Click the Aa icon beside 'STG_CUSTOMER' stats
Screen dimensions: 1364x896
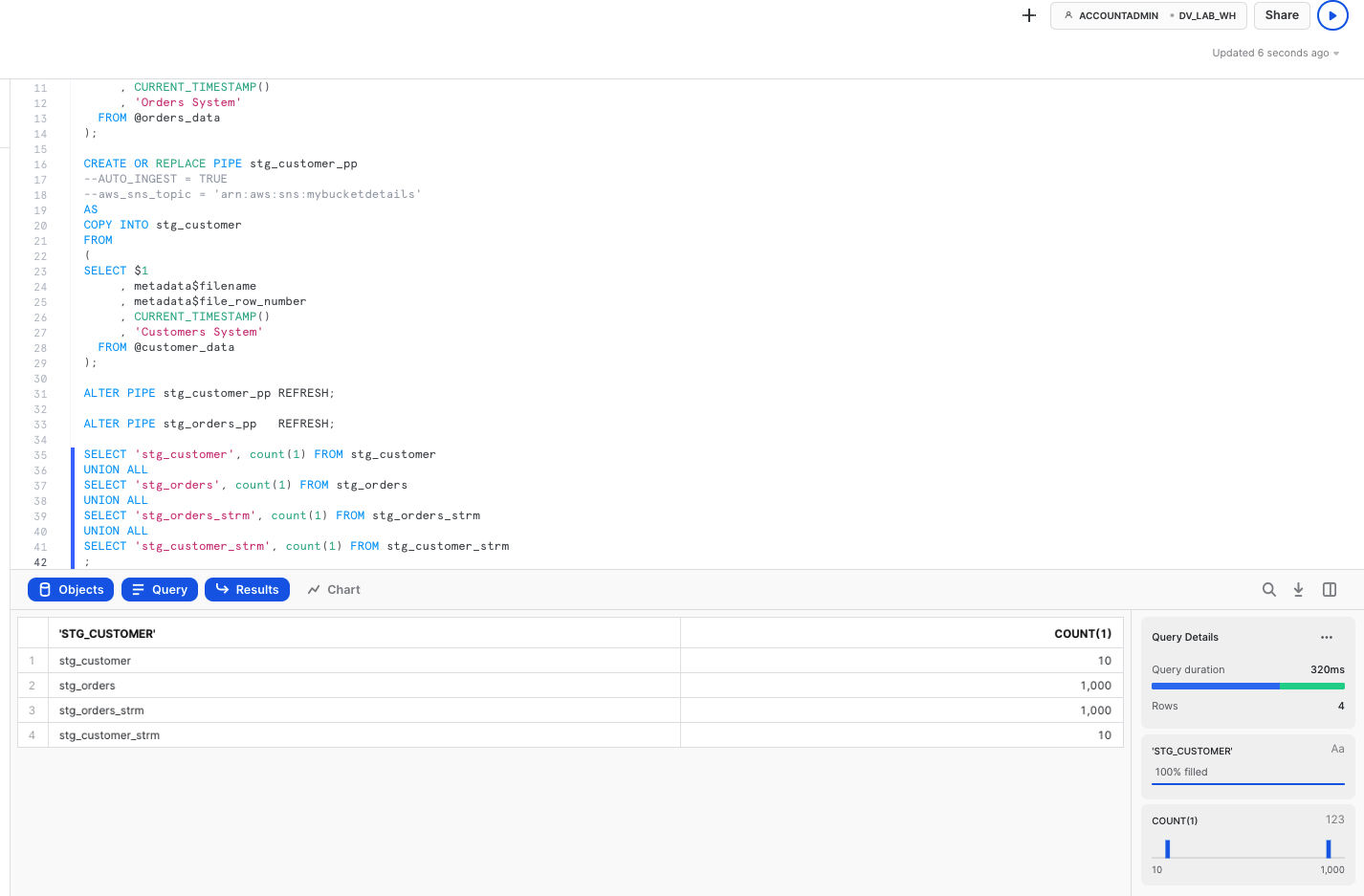1337,749
